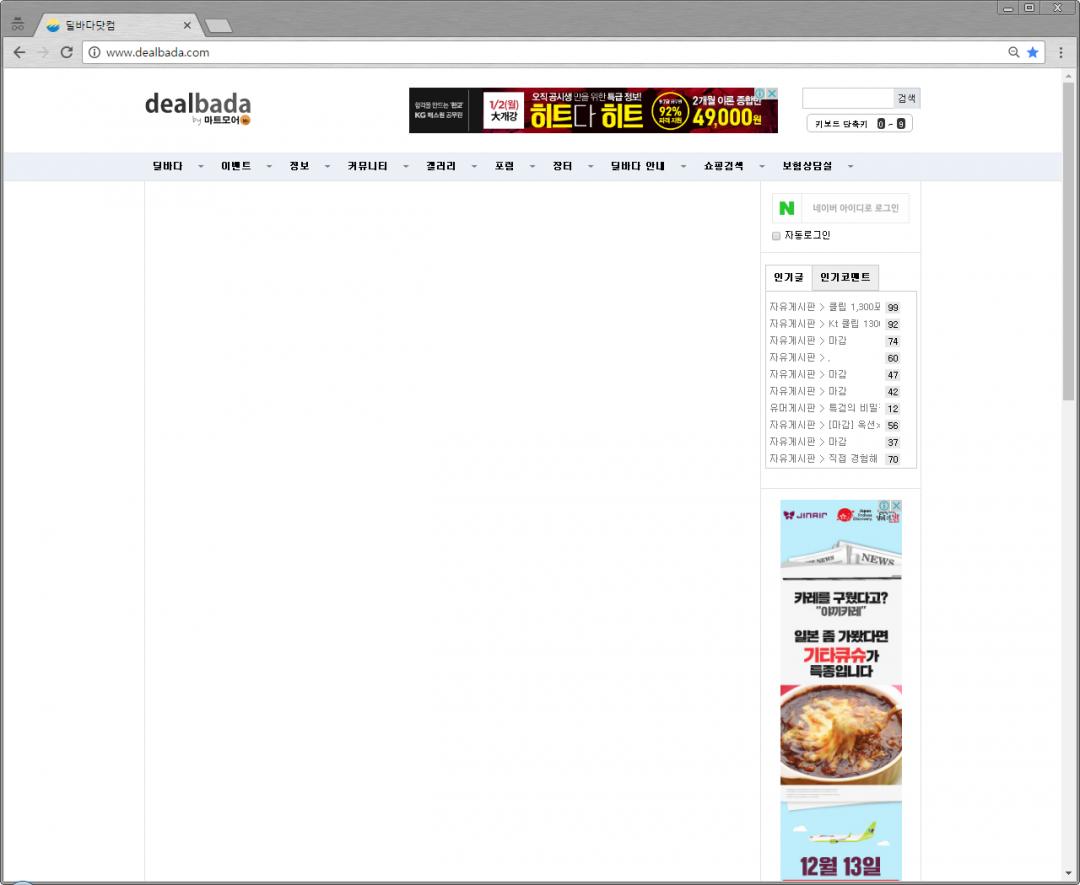Open the Chrome three-dot menu

[1061, 52]
